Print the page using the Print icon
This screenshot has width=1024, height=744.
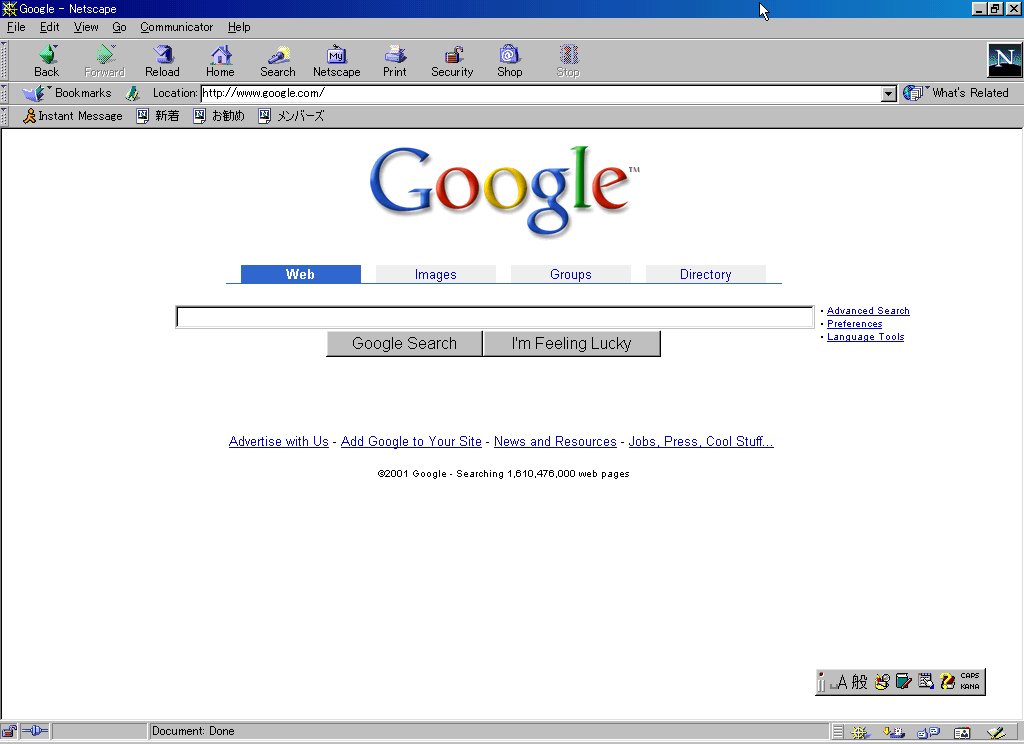click(x=394, y=61)
